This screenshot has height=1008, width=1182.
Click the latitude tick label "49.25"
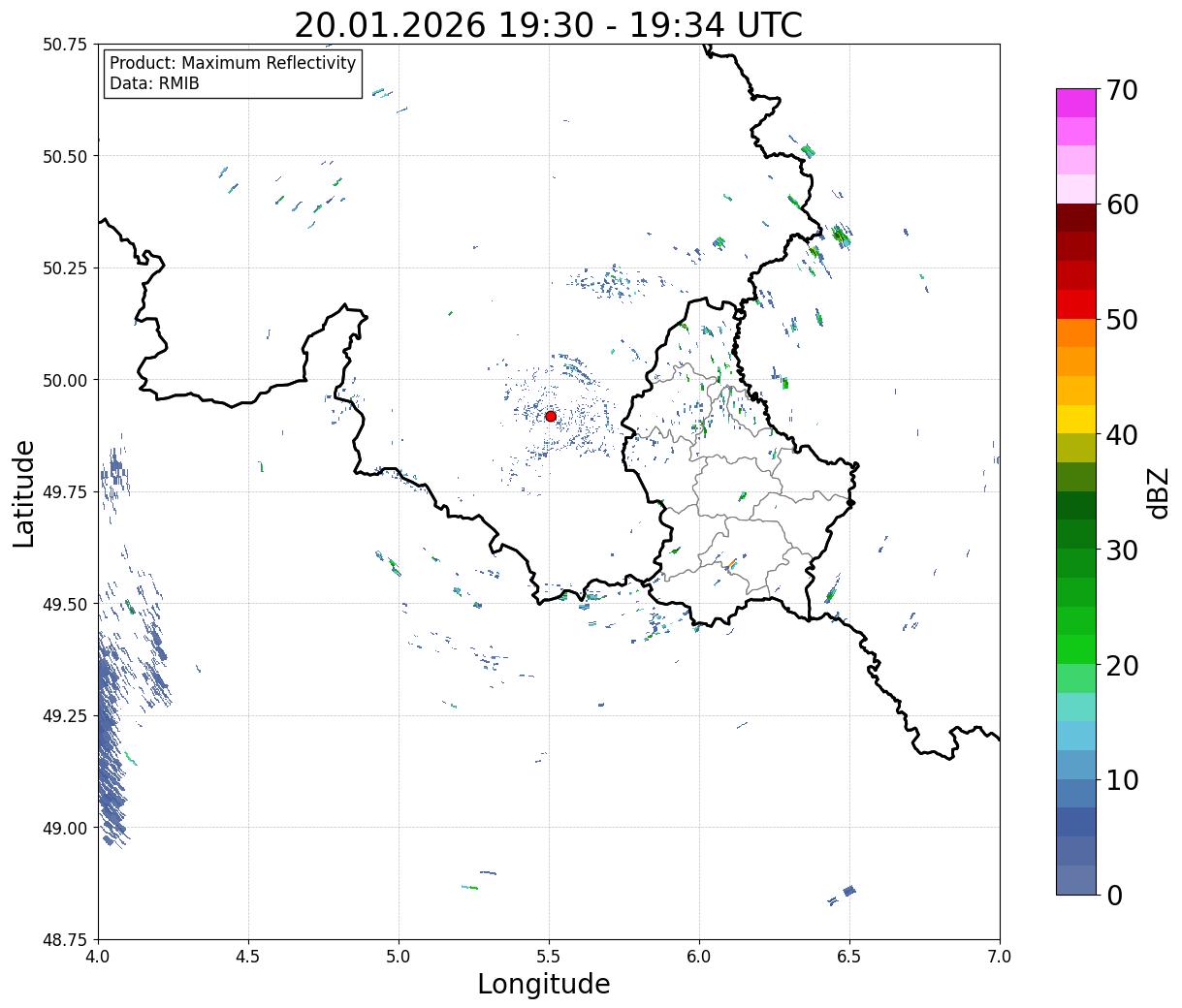click(65, 716)
